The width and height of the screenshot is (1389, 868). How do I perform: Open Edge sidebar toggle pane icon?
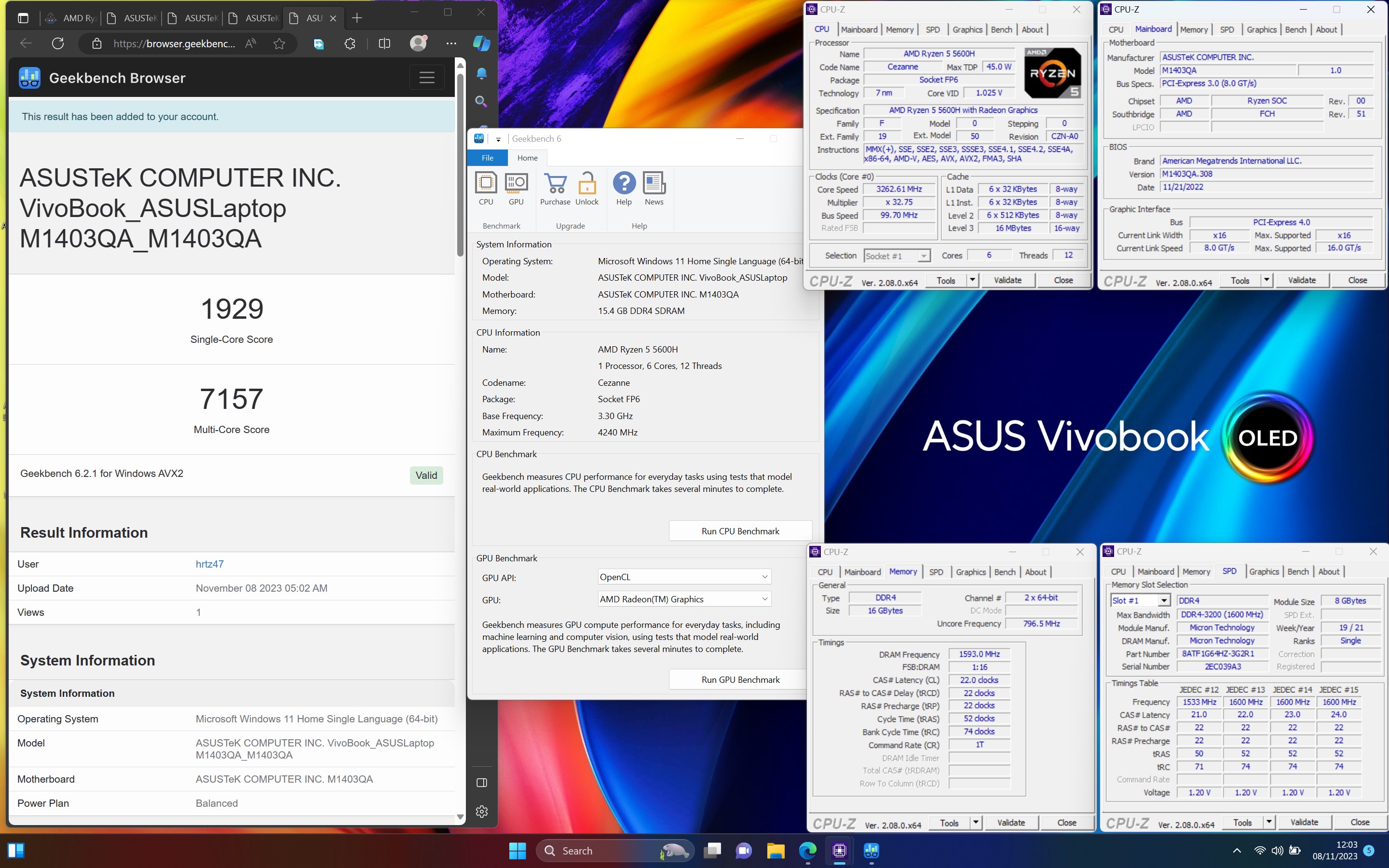tap(481, 783)
